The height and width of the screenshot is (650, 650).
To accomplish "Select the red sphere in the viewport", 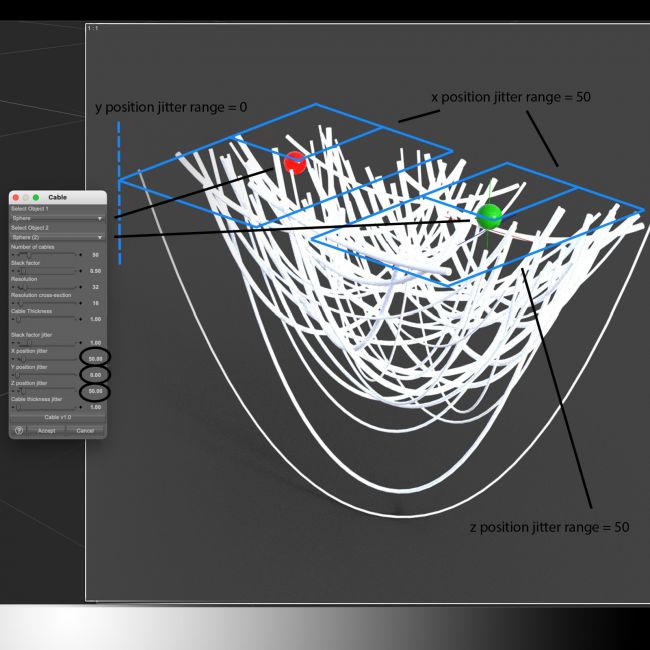I will pos(294,162).
